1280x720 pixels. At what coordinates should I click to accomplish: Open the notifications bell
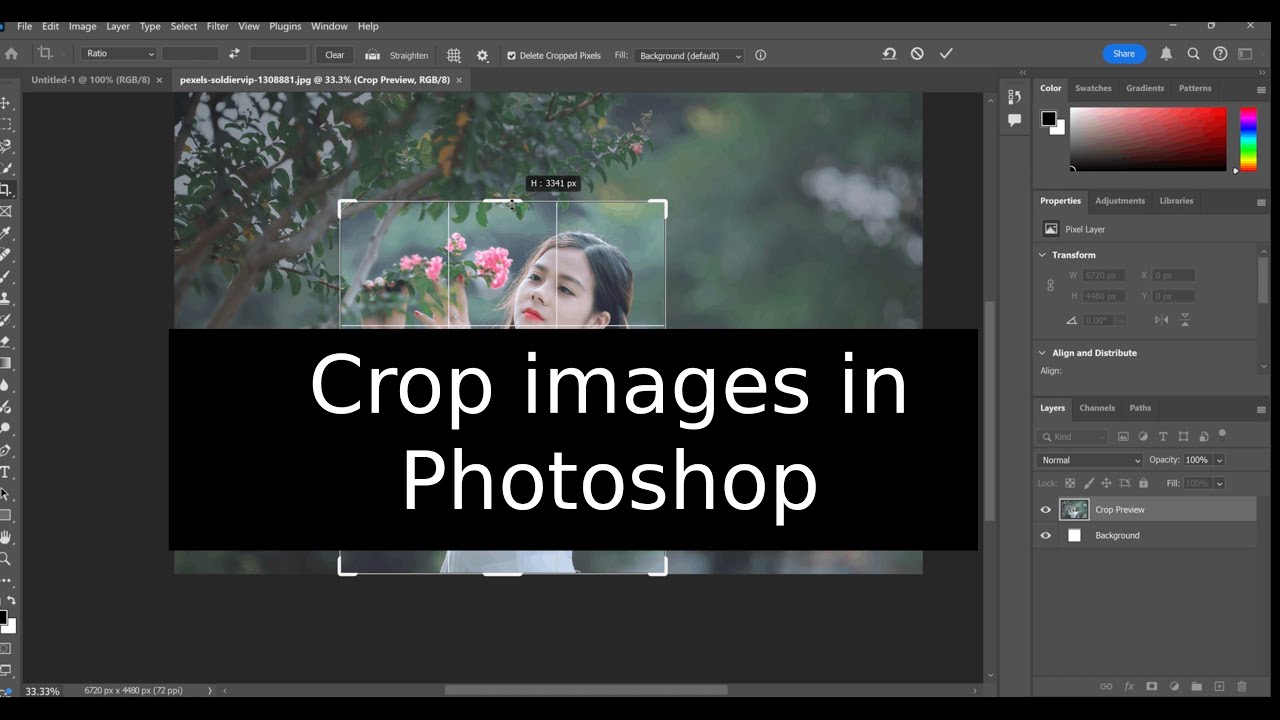(x=1166, y=54)
